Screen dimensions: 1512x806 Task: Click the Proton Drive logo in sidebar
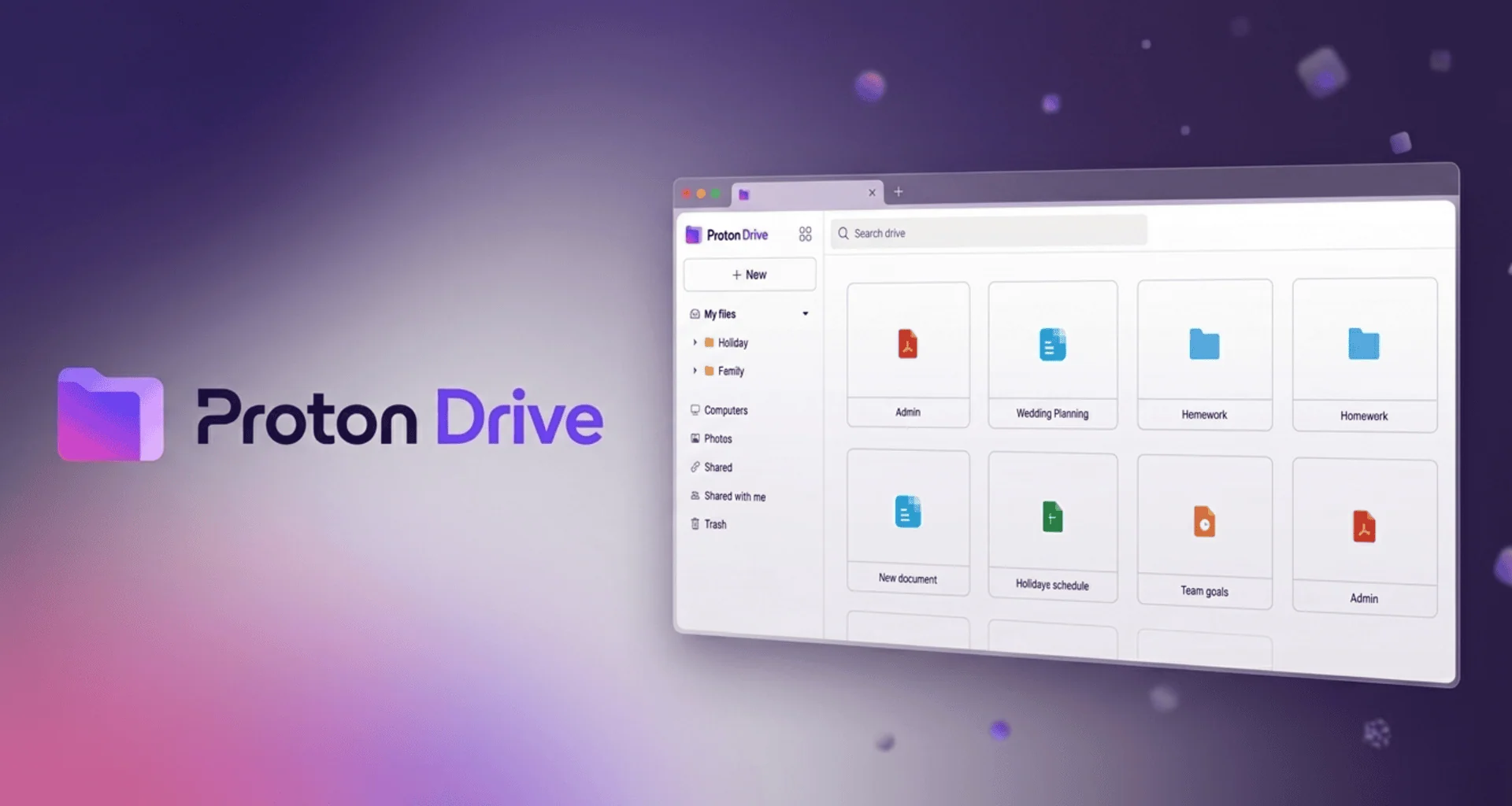tap(727, 235)
